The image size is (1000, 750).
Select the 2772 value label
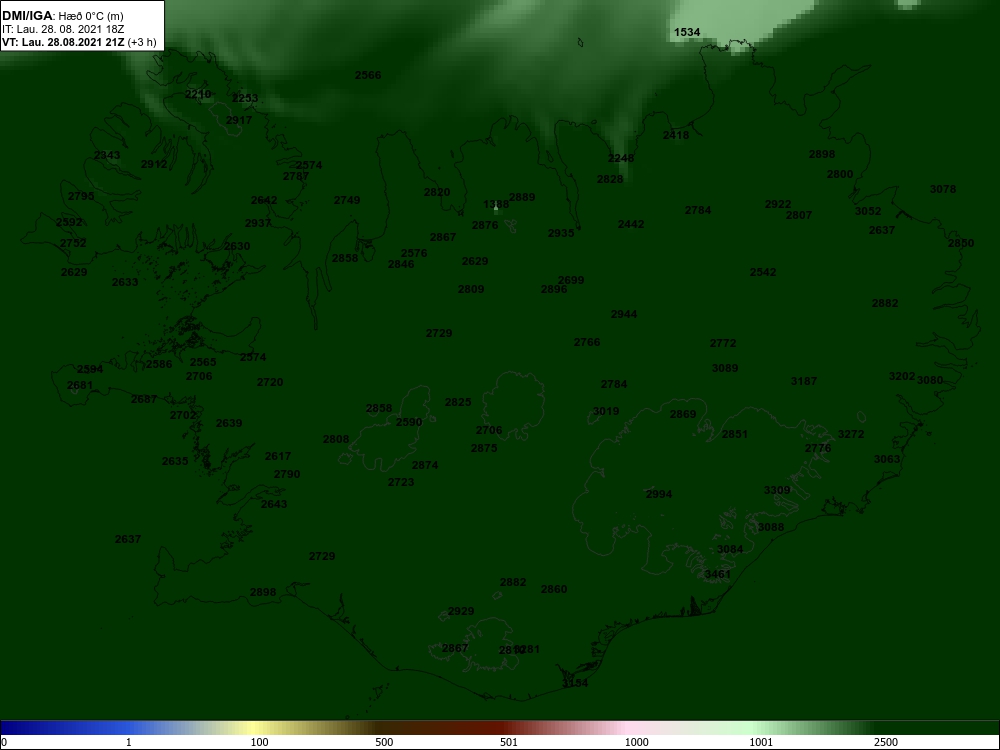point(723,343)
